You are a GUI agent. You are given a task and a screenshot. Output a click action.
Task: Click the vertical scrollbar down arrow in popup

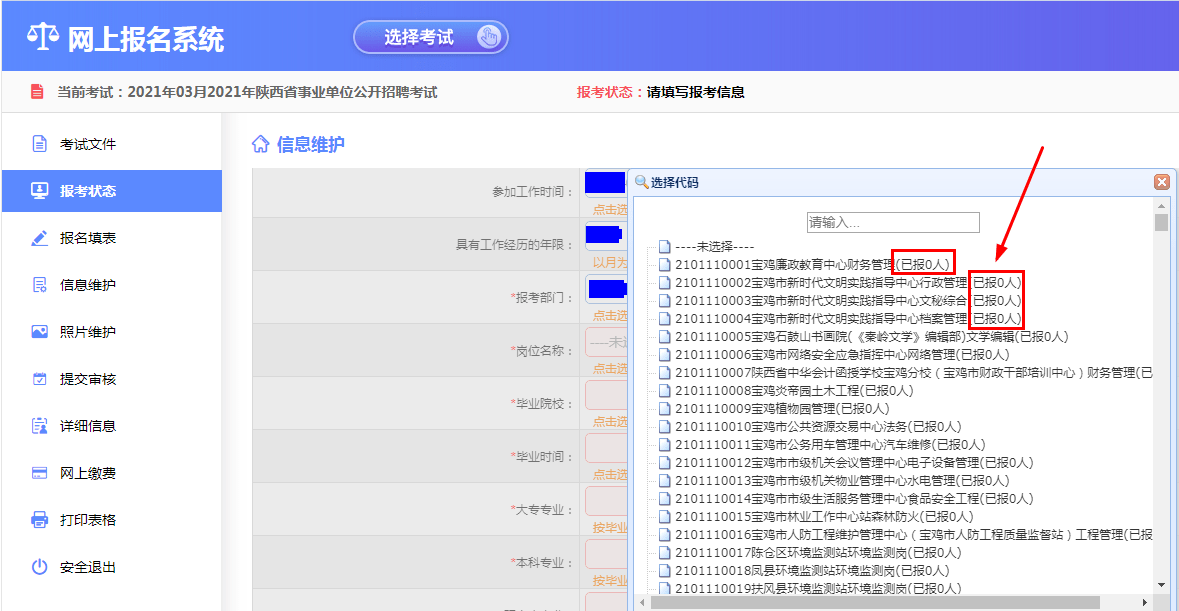pos(1161,585)
